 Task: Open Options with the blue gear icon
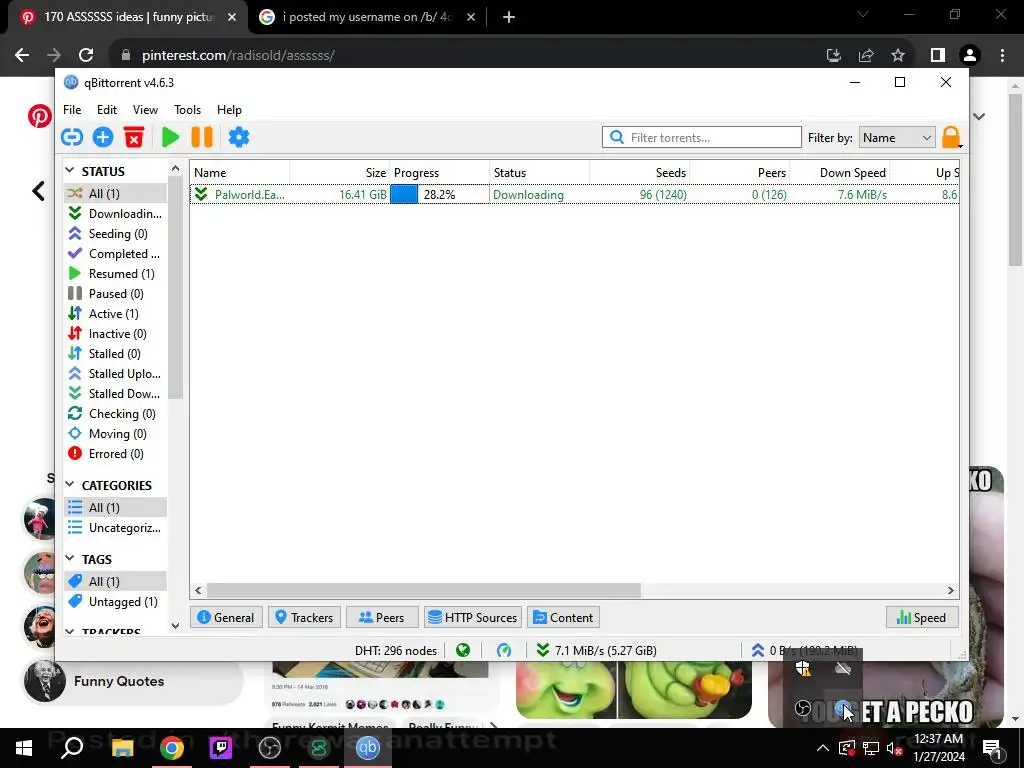pos(239,137)
